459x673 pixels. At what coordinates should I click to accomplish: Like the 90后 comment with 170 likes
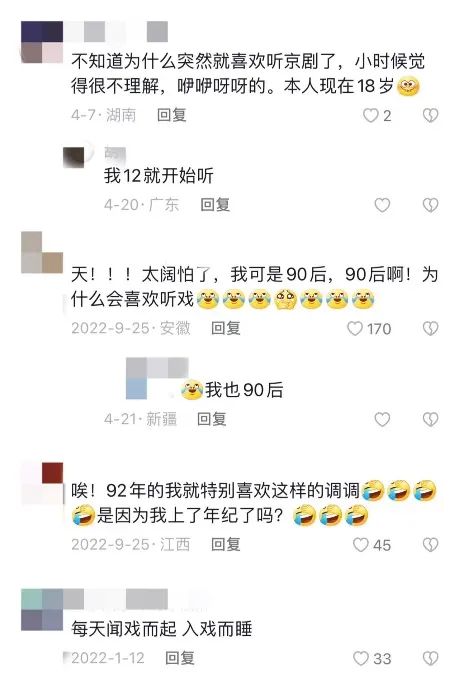coord(355,329)
